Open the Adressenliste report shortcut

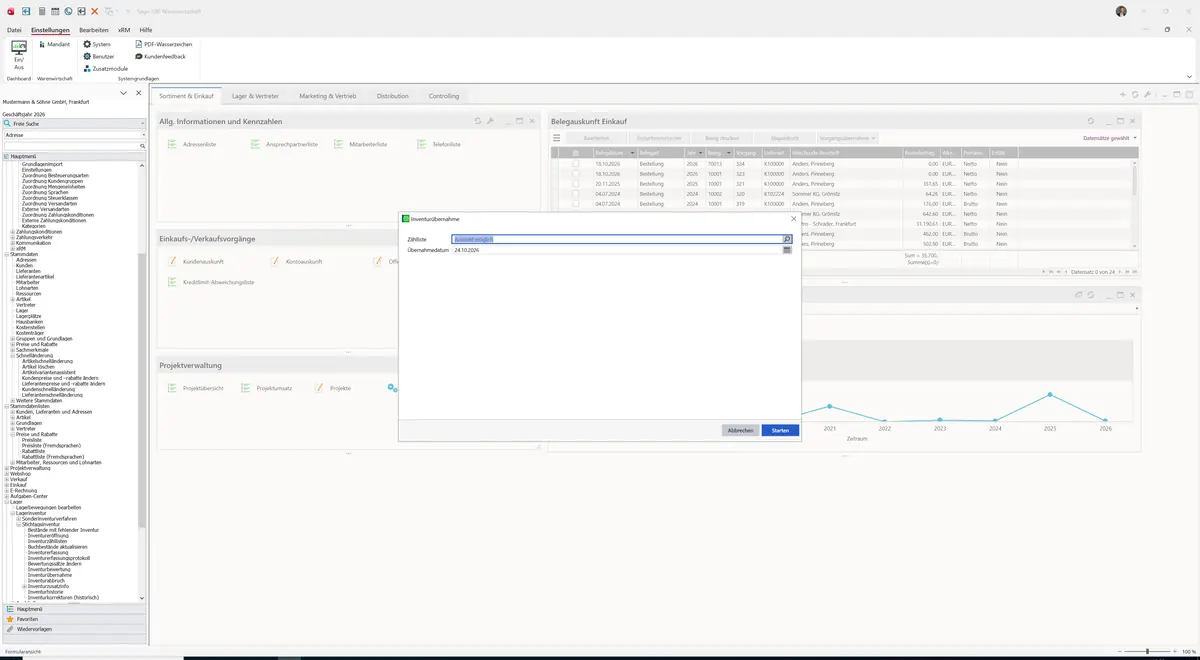[192, 145]
